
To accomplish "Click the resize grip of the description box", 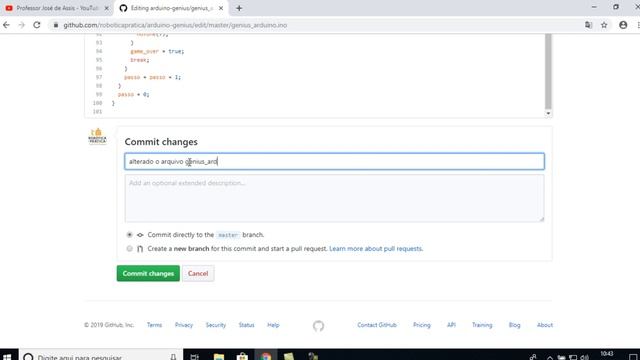I will (541, 219).
